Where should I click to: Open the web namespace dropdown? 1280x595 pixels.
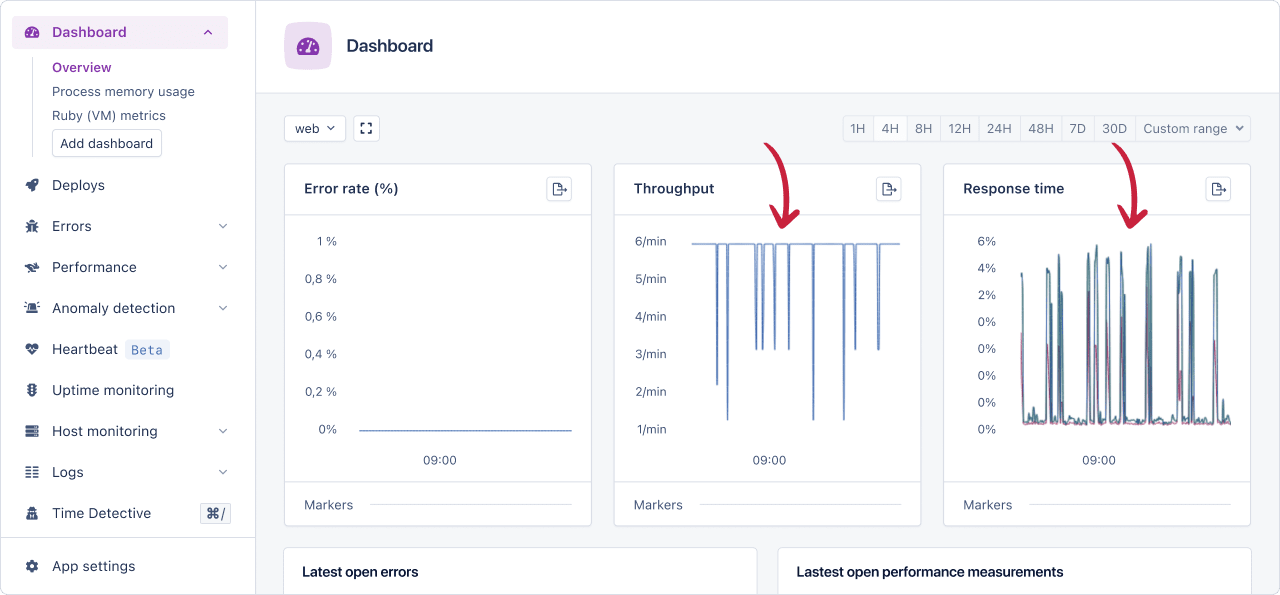(x=314, y=128)
